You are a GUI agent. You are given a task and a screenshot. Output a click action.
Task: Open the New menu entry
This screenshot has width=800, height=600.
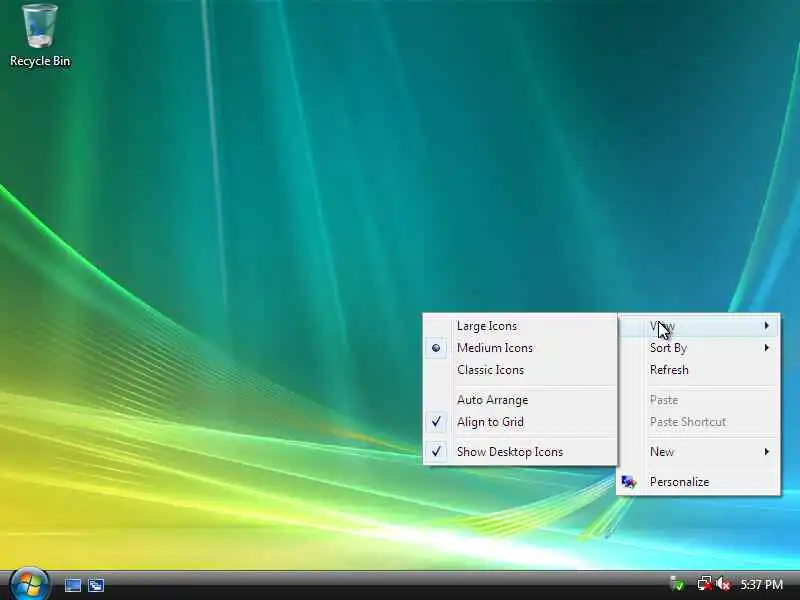point(698,452)
